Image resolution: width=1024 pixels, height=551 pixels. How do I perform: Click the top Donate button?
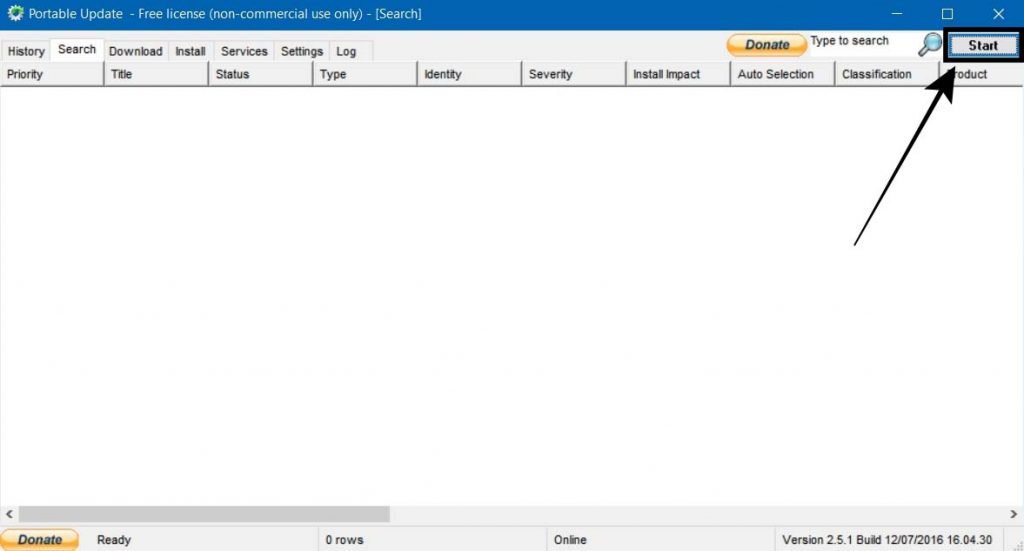coord(767,44)
